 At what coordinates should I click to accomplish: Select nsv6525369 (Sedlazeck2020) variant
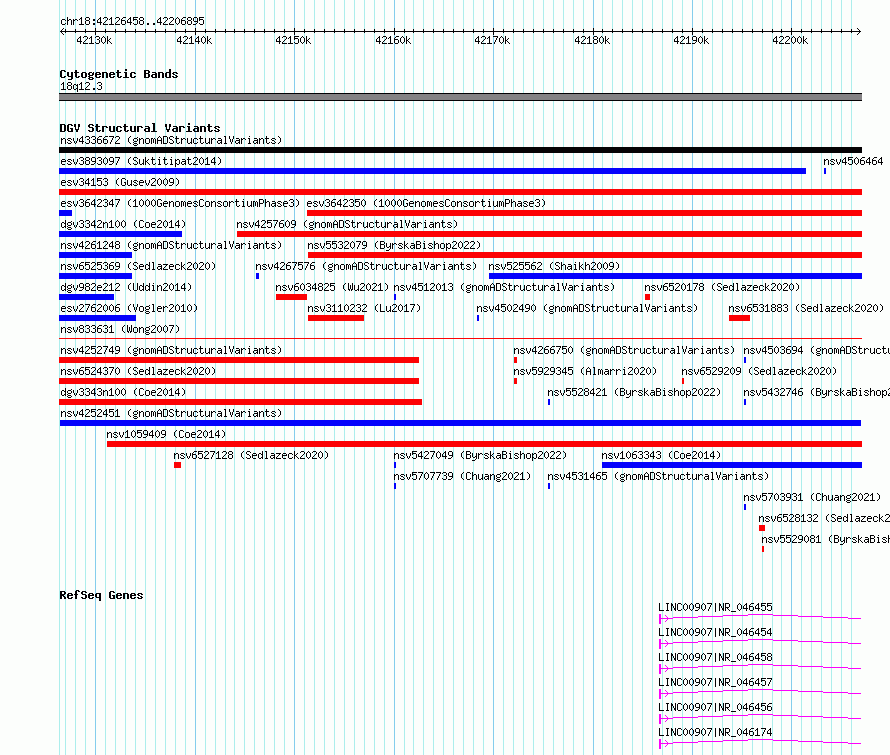click(x=95, y=276)
